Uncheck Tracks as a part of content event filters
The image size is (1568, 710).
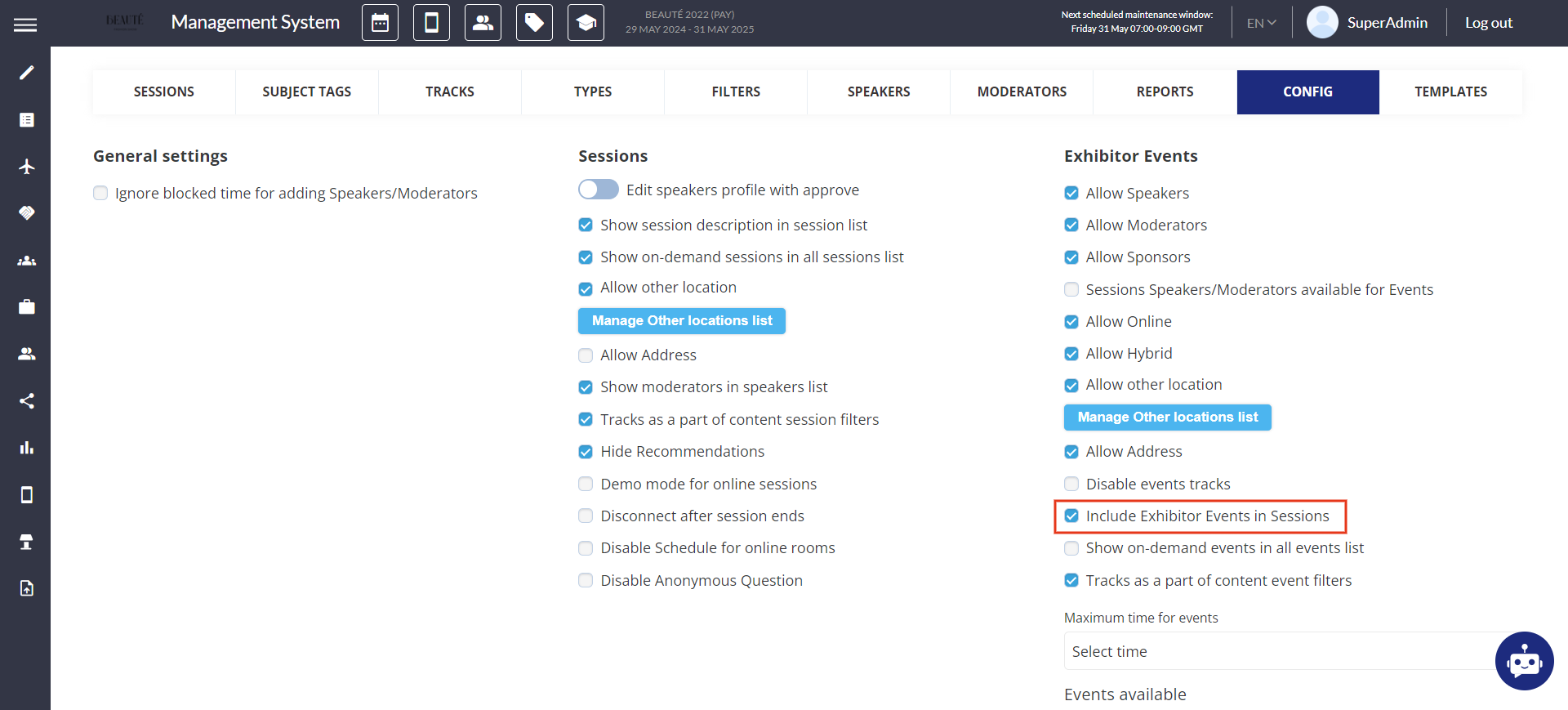click(1071, 581)
